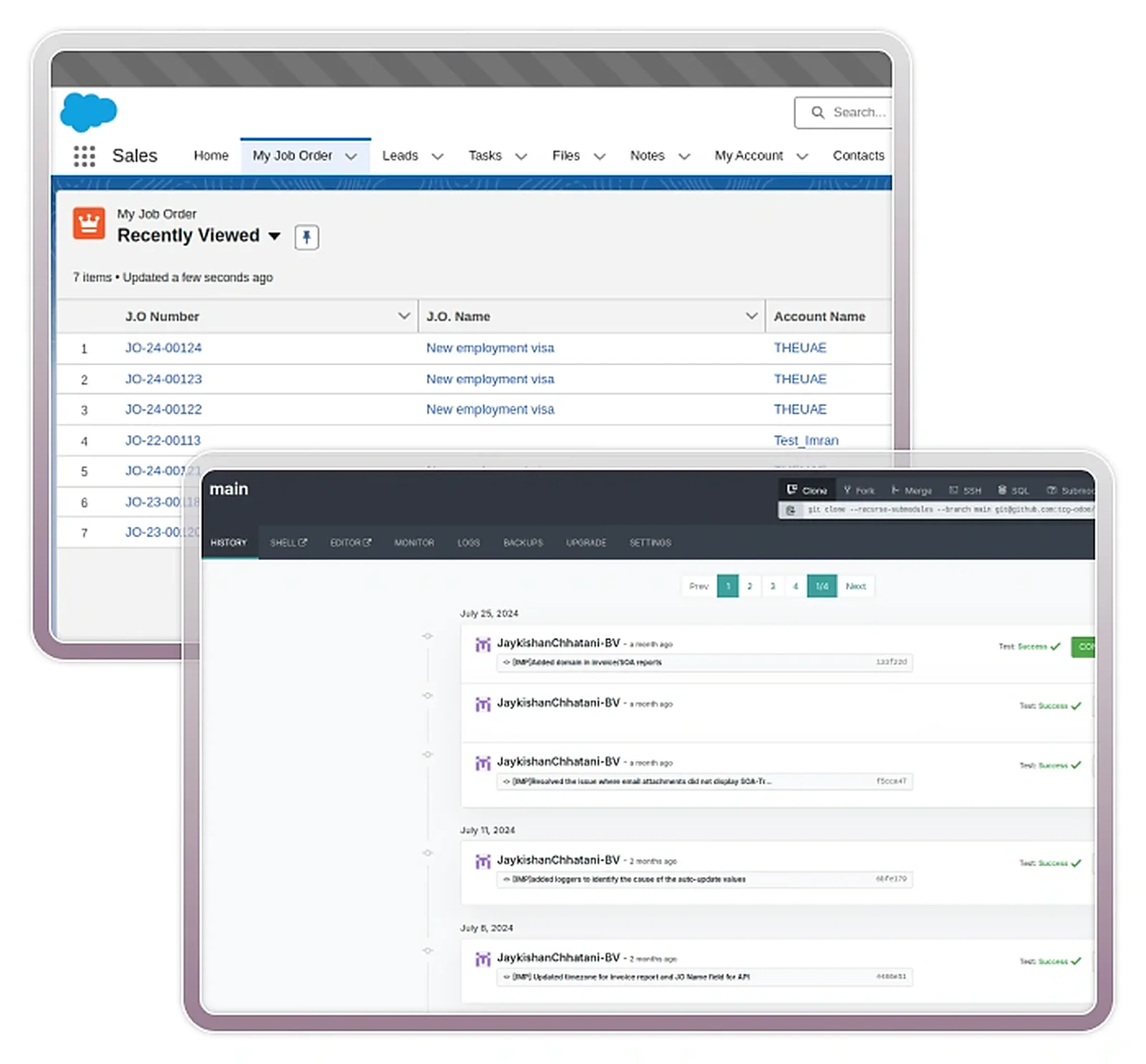The width and height of the screenshot is (1146, 1064).
Task: Jump to history page 3
Action: 773,586
